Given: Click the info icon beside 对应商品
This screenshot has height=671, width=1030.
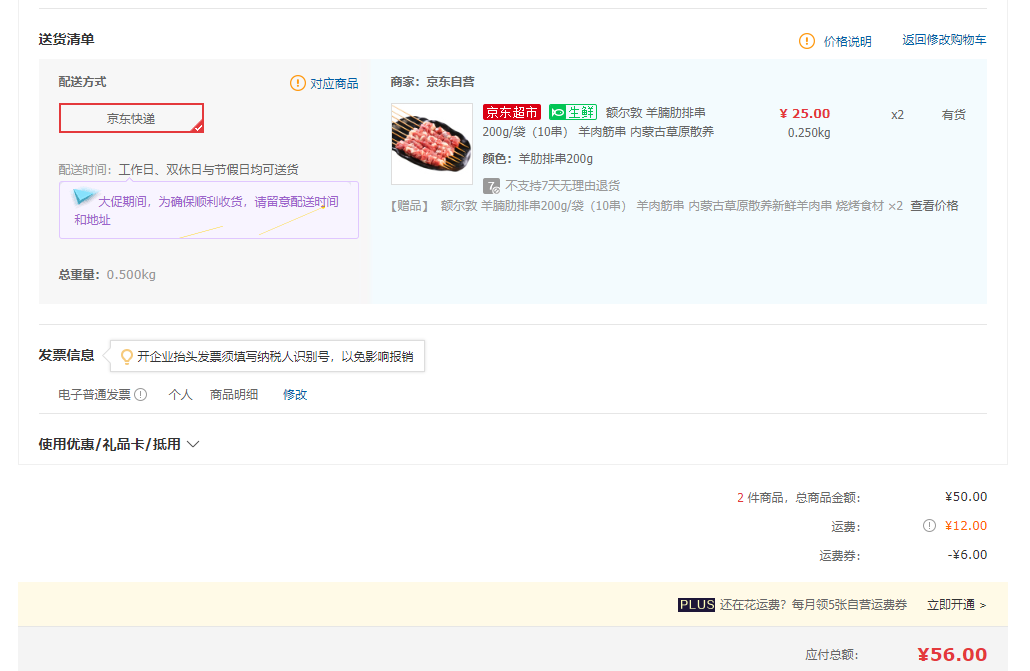Looking at the screenshot, I should 298,83.
